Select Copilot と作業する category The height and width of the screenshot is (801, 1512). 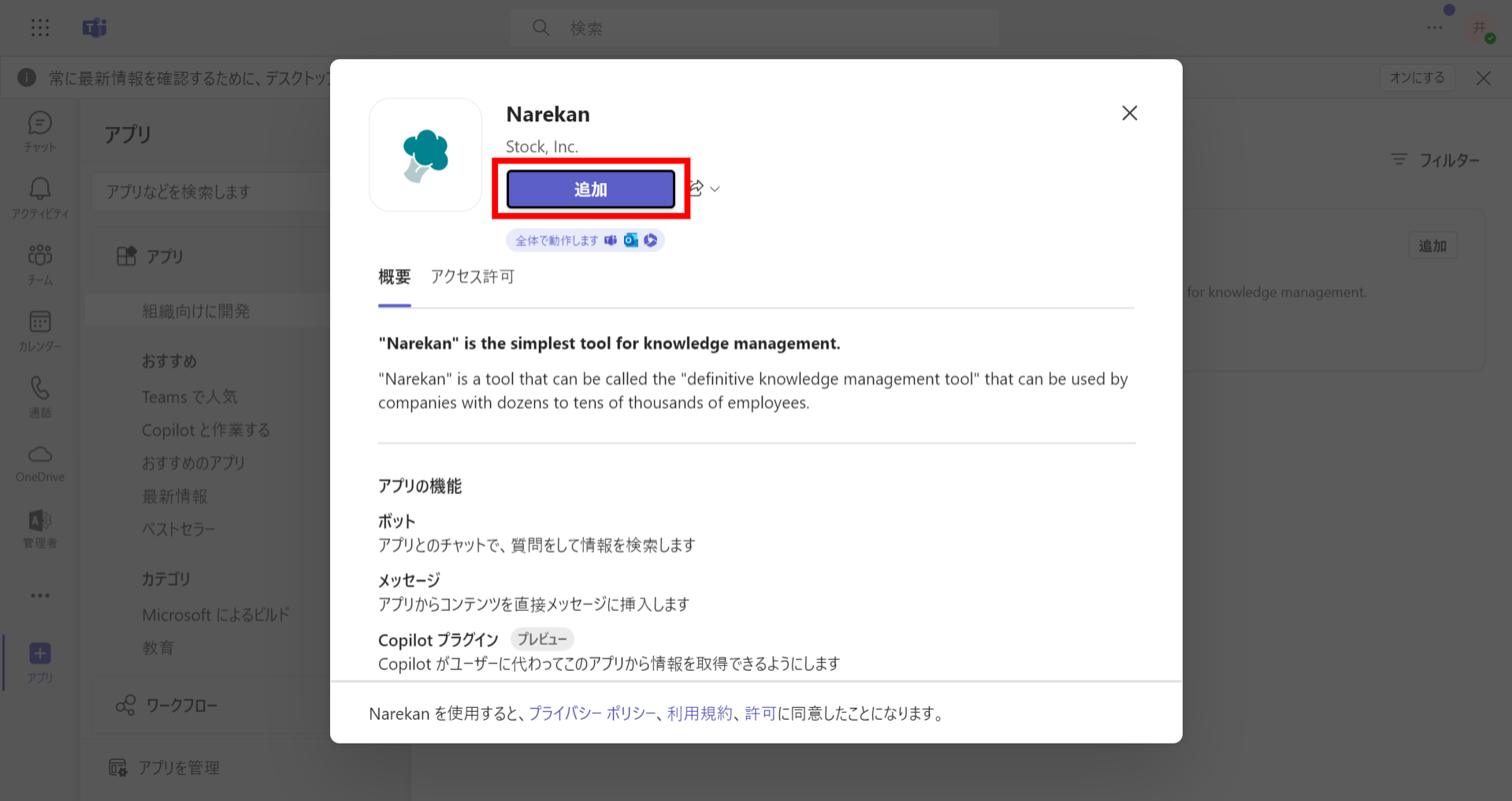(x=206, y=430)
